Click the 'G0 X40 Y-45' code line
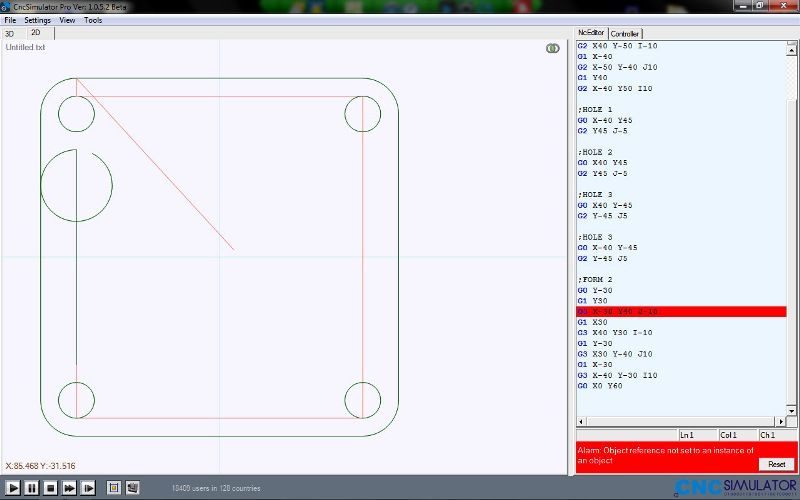 [x=605, y=206]
